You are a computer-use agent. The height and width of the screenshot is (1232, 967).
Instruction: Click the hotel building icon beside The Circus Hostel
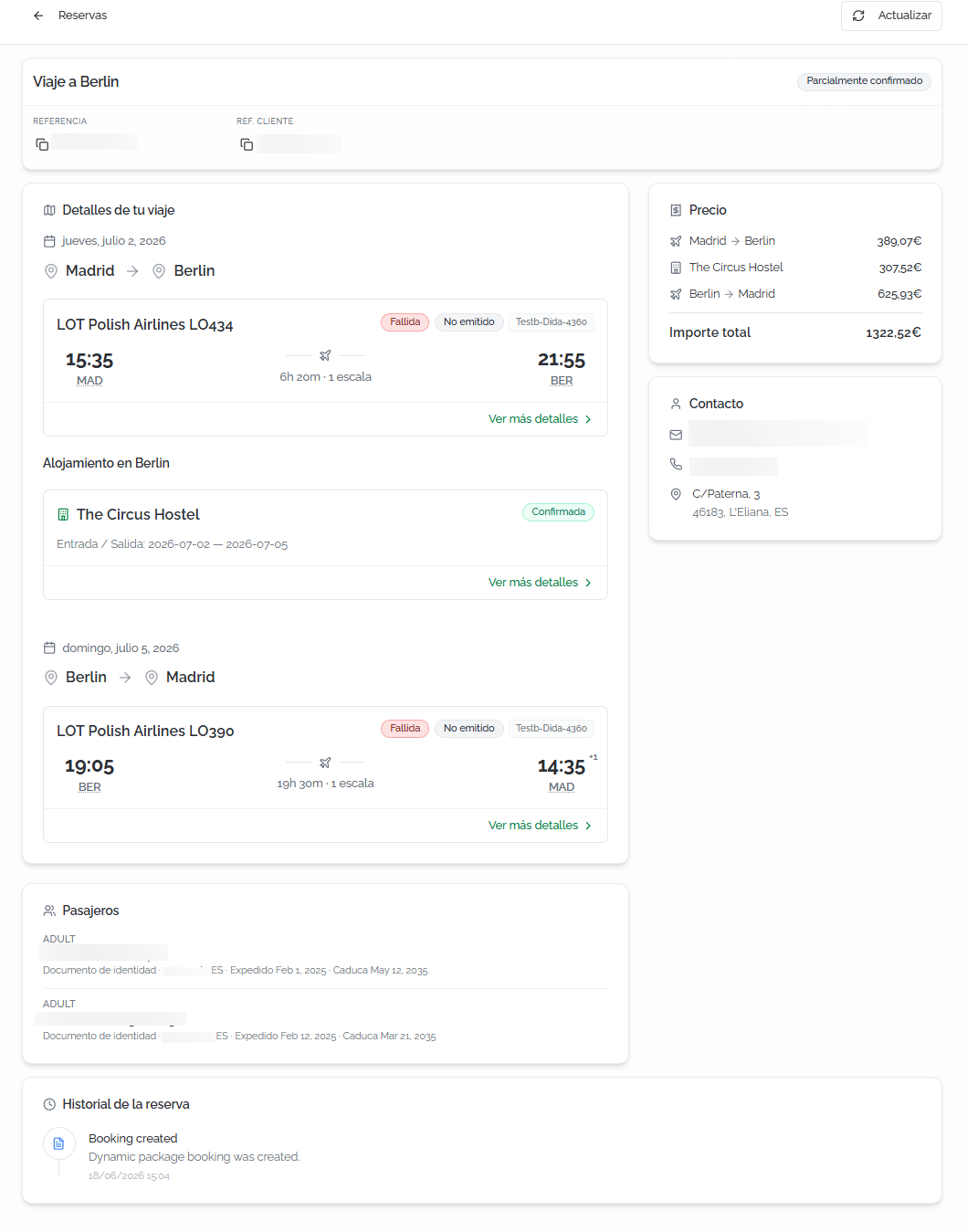(63, 515)
